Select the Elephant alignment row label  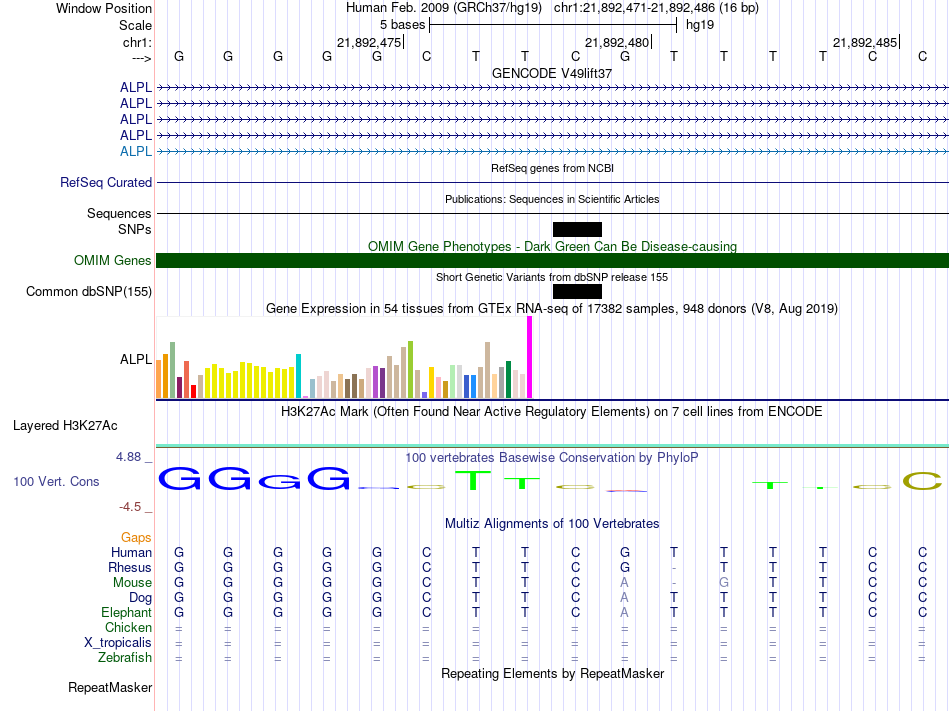[x=126, y=613]
